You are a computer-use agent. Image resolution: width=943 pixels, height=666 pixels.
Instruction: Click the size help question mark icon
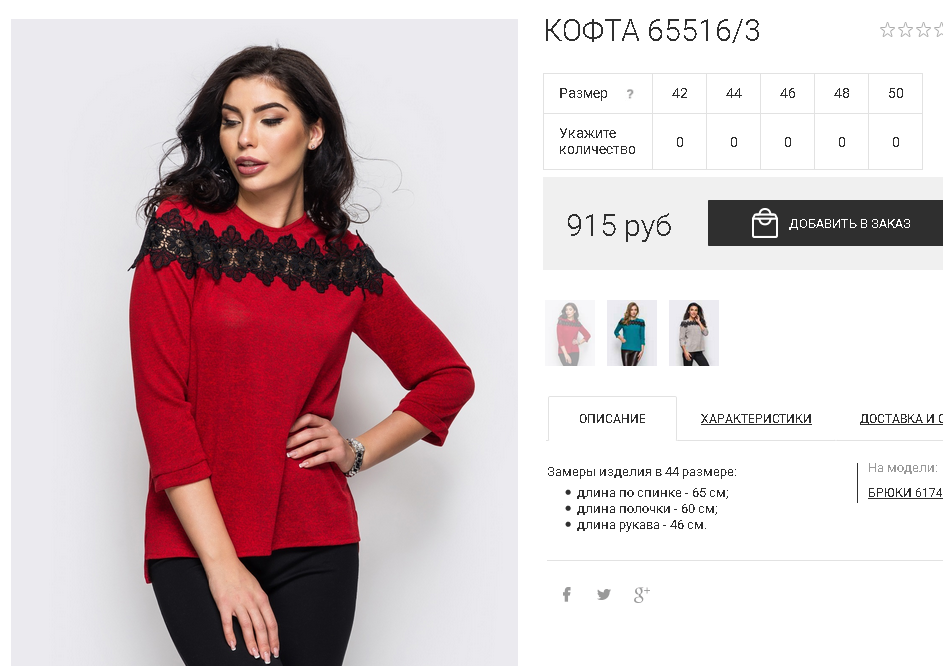pos(630,94)
